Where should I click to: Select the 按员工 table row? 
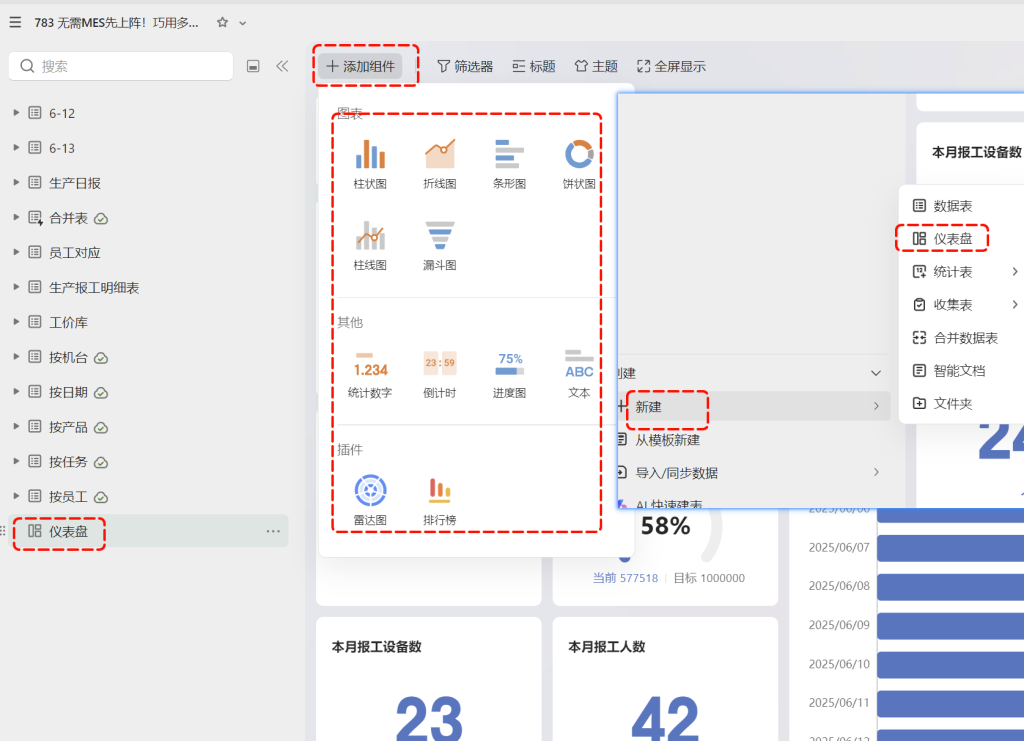tap(148, 497)
